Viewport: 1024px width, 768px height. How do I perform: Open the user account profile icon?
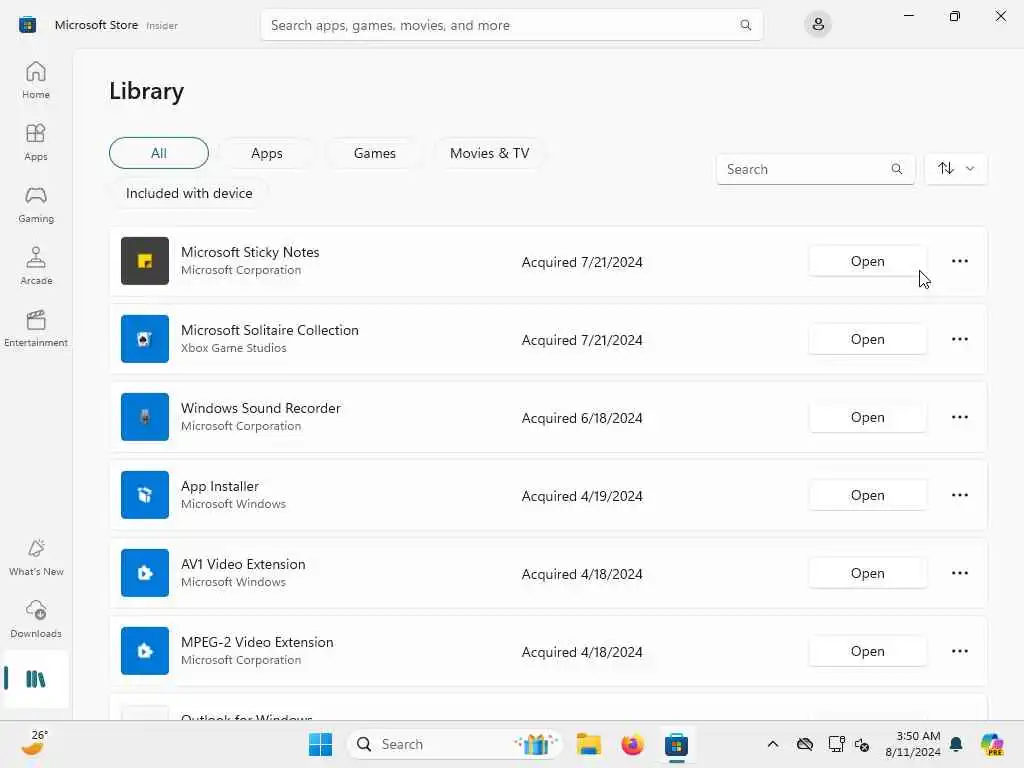point(818,25)
